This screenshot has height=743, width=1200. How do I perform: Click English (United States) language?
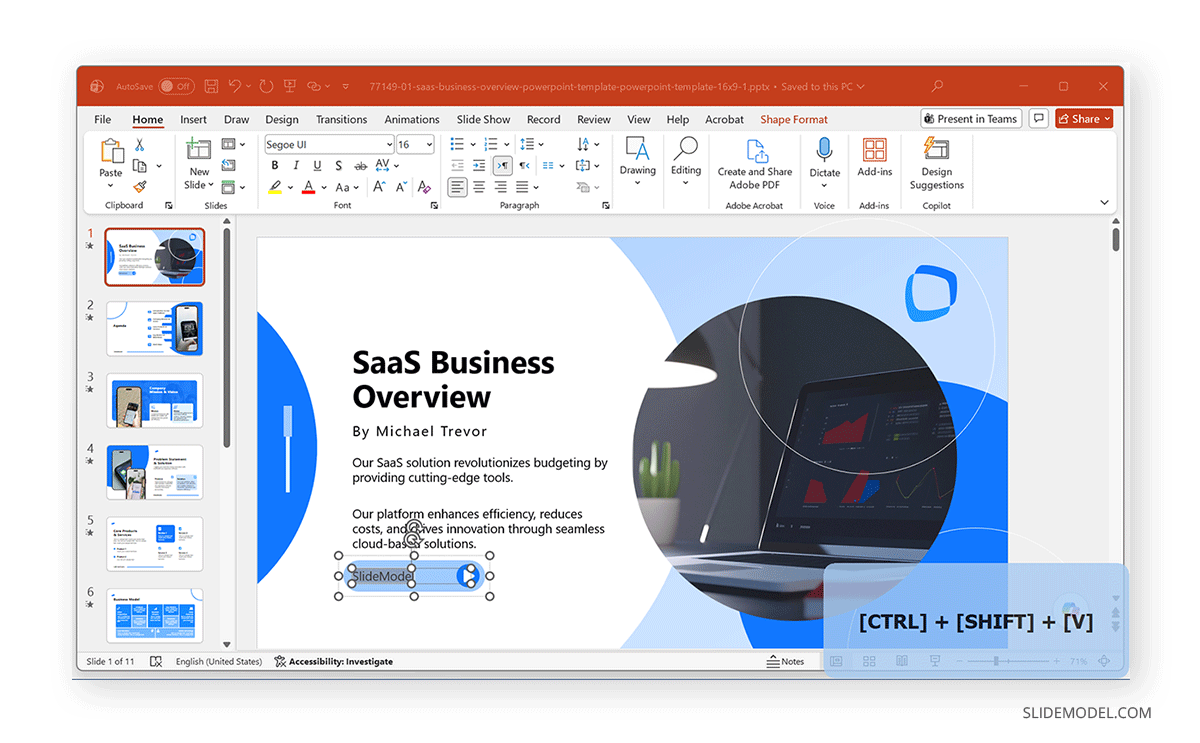219,661
